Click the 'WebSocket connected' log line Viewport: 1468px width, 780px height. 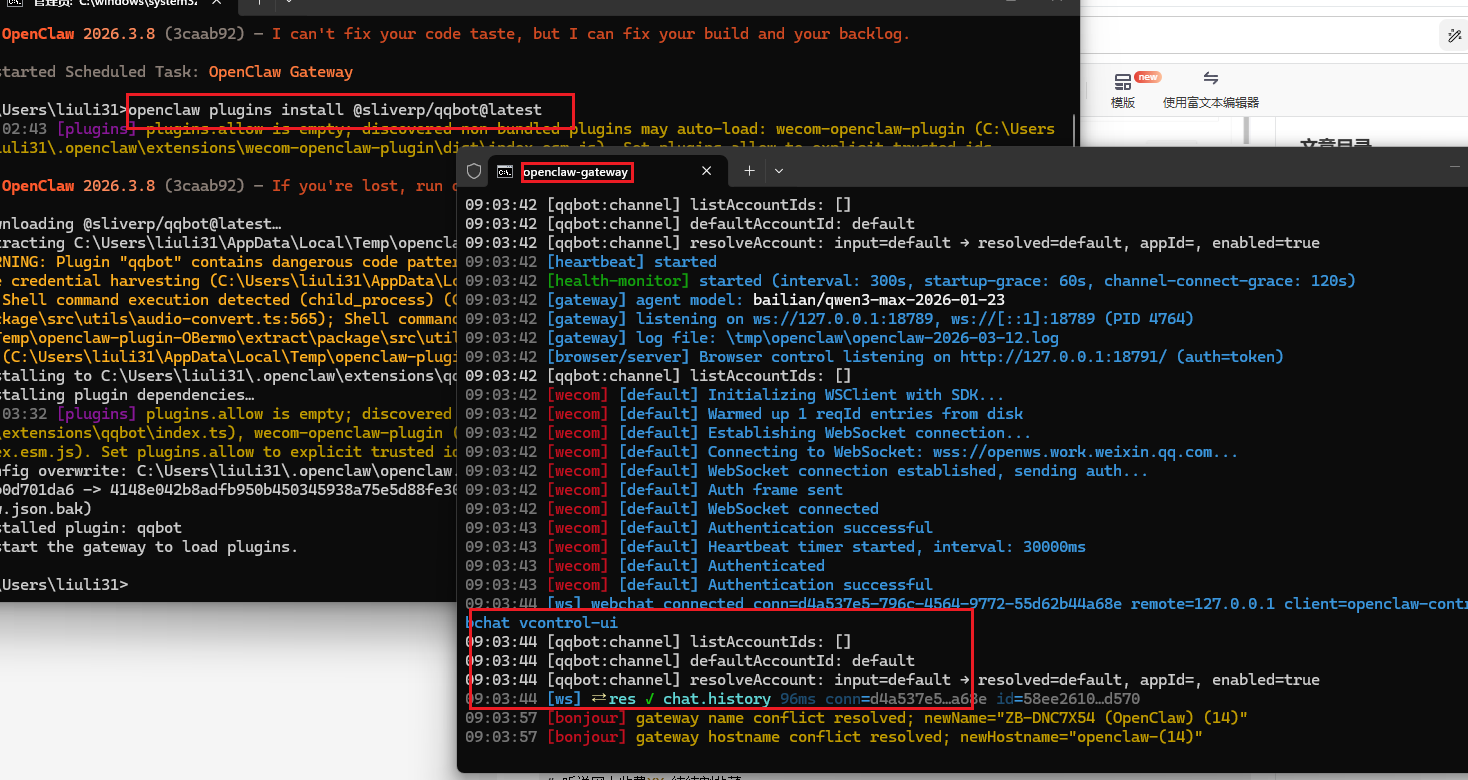pos(672,509)
